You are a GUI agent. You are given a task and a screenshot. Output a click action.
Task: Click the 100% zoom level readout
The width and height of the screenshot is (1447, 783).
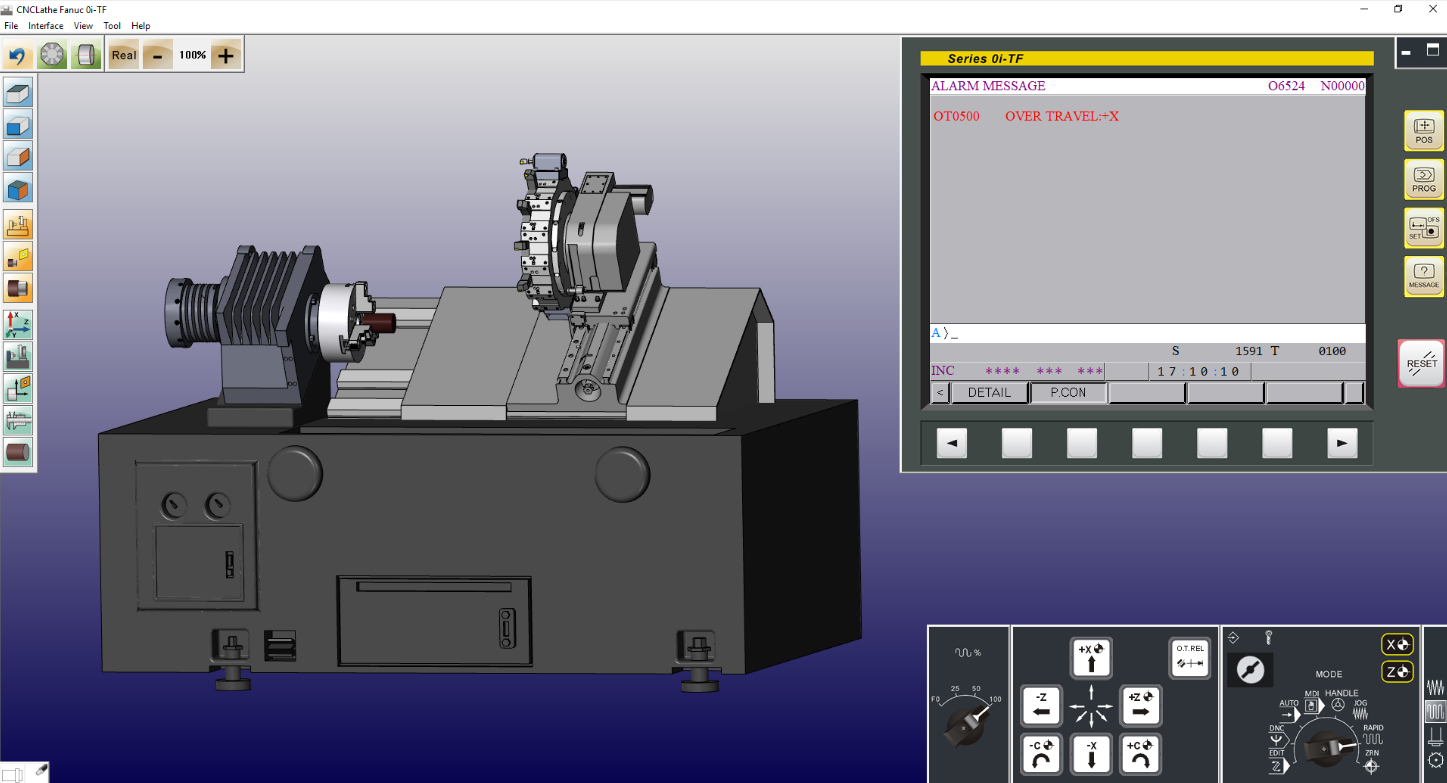tap(192, 55)
